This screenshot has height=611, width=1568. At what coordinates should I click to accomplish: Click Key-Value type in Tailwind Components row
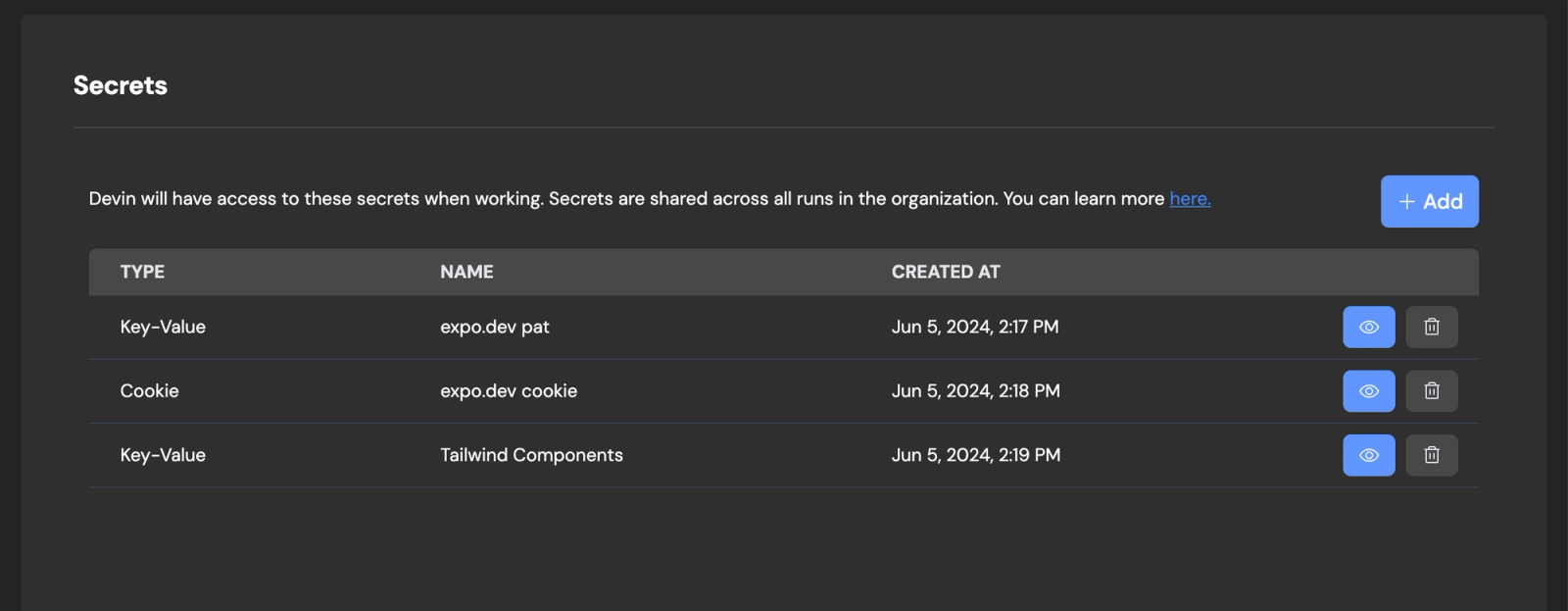coord(163,455)
